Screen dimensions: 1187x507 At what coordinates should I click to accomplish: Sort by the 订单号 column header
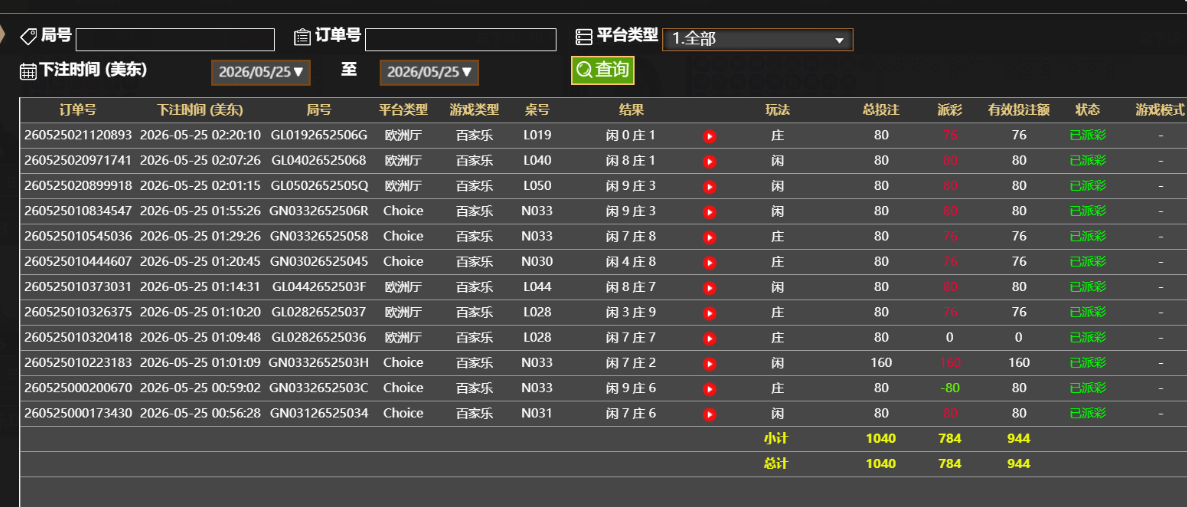[x=78, y=110]
